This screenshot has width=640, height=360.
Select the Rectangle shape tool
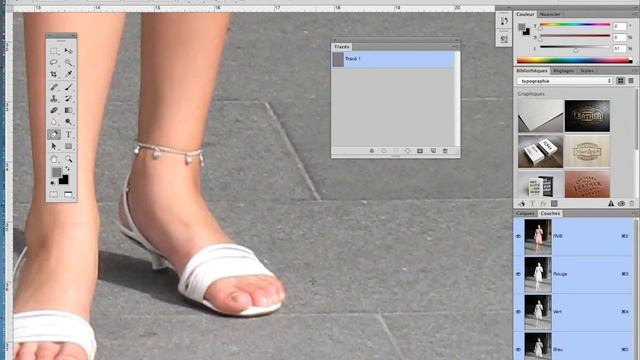pyautogui.click(x=69, y=146)
